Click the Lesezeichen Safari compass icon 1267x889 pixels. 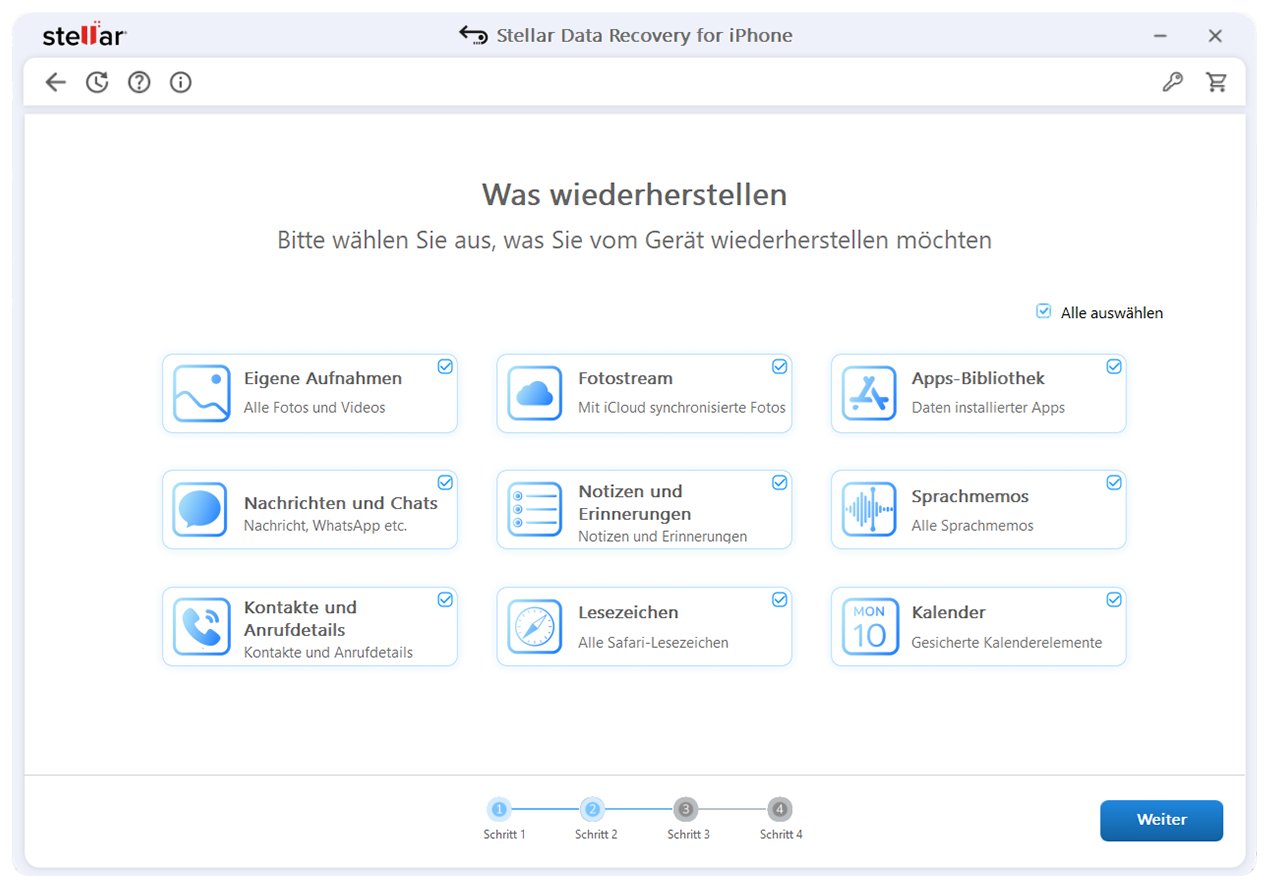pos(535,627)
